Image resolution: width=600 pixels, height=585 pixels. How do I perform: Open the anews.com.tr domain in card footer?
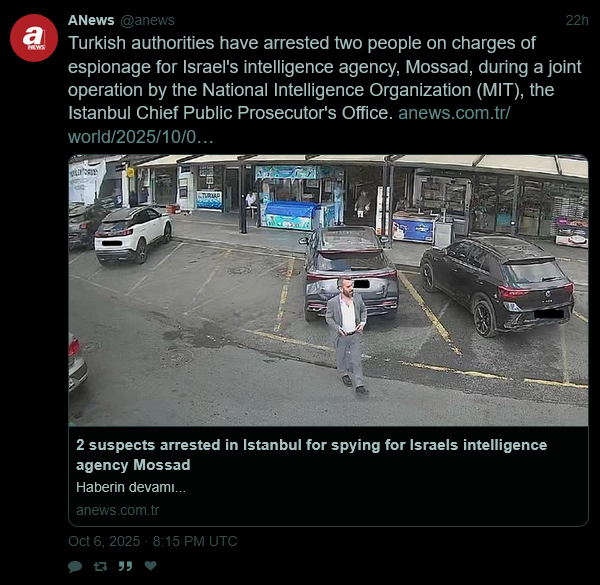117,510
